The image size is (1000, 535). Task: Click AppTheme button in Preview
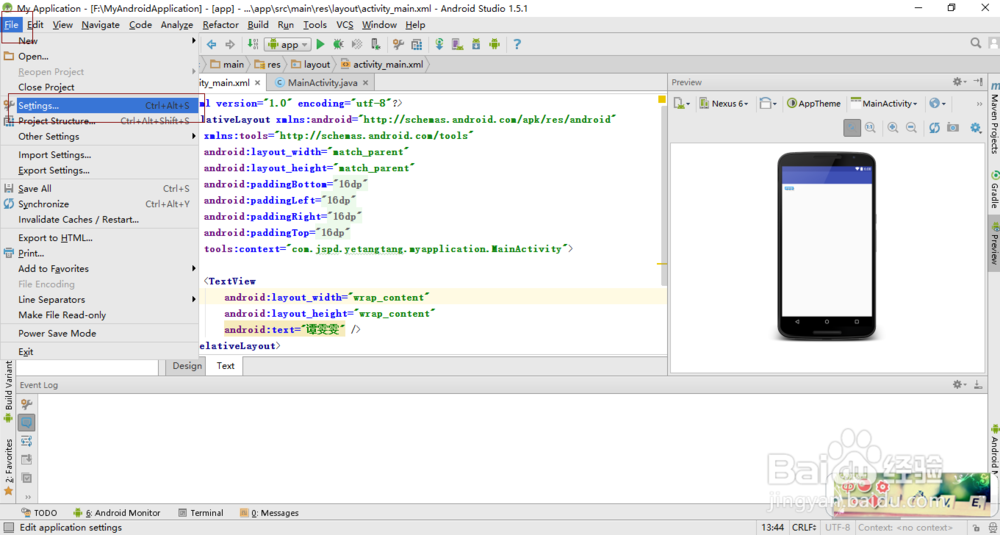pos(814,103)
